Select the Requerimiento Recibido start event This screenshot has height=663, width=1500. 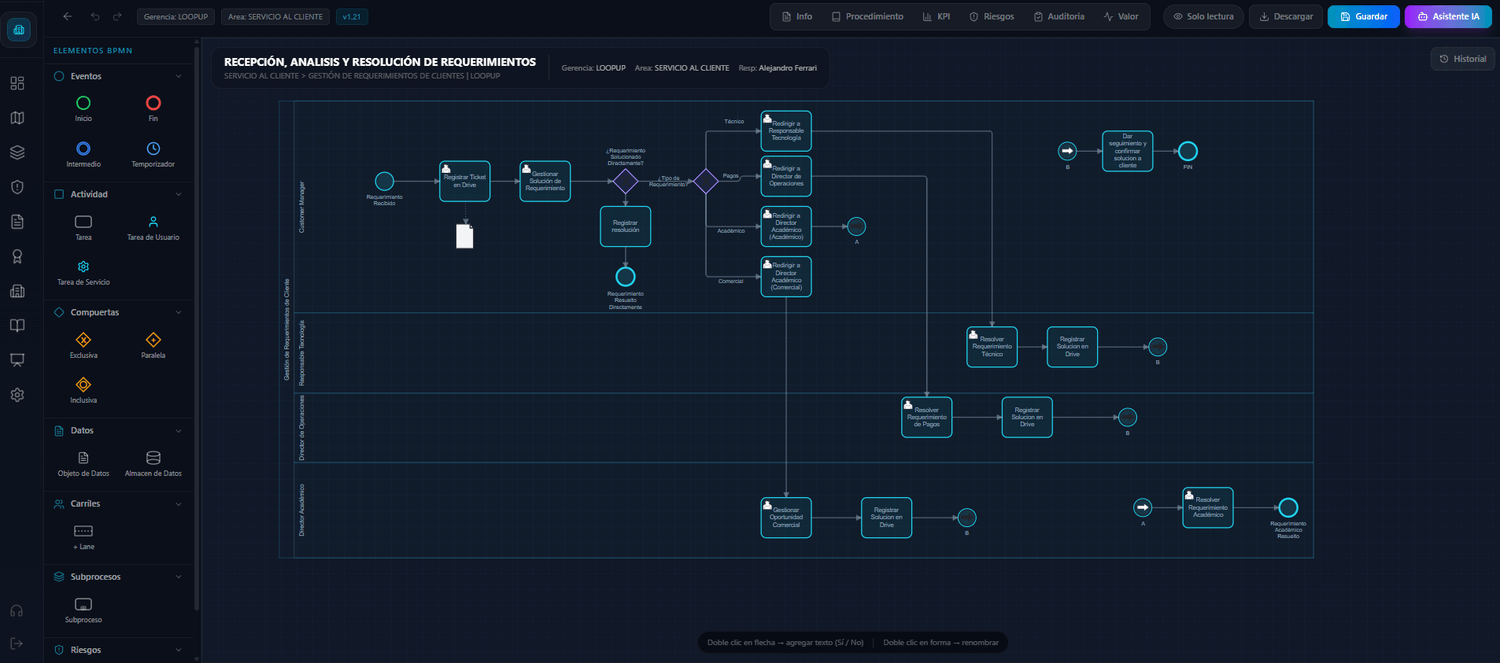[x=384, y=181]
